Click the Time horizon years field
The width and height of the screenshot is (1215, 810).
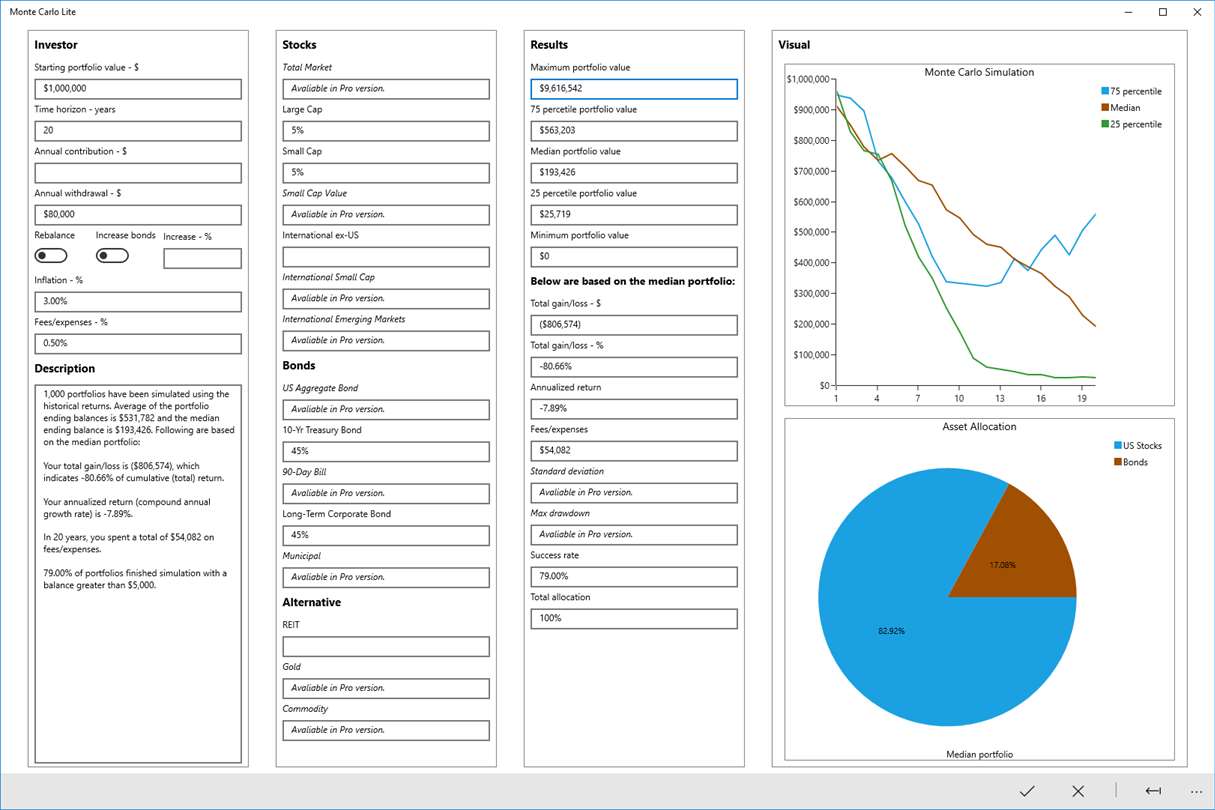pyautogui.click(x=138, y=131)
